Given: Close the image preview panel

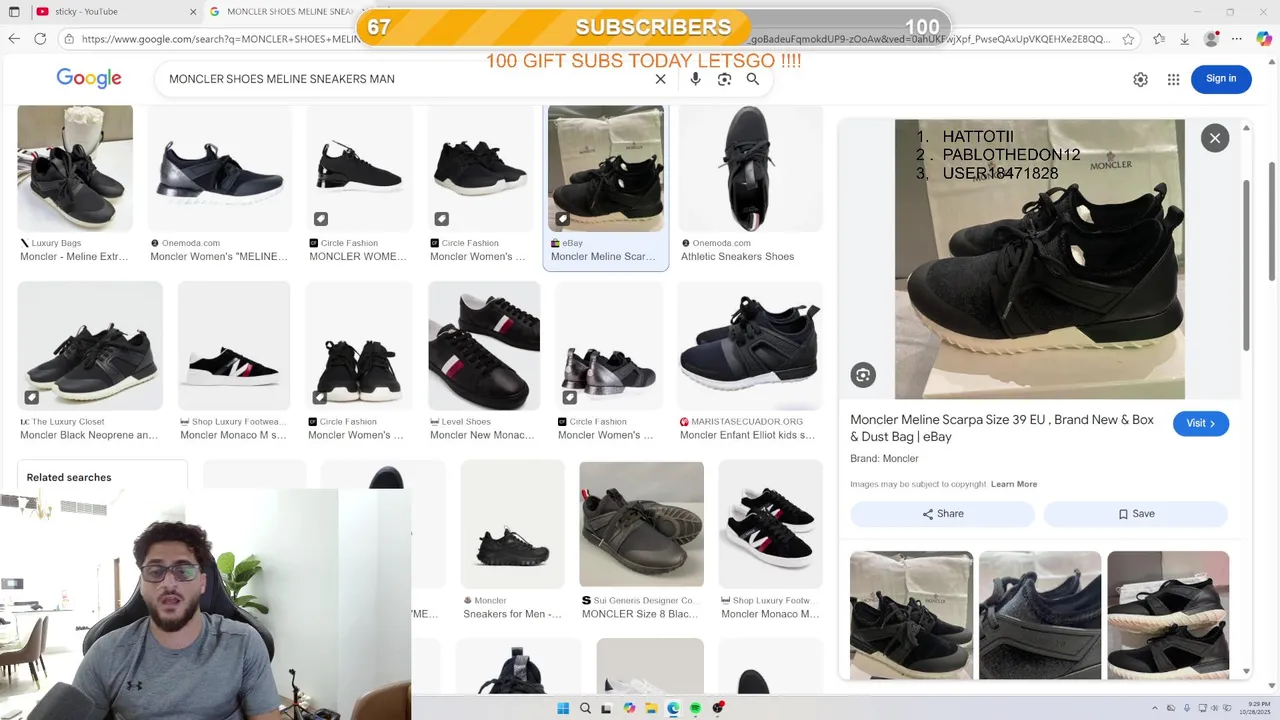Looking at the screenshot, I should (x=1215, y=138).
